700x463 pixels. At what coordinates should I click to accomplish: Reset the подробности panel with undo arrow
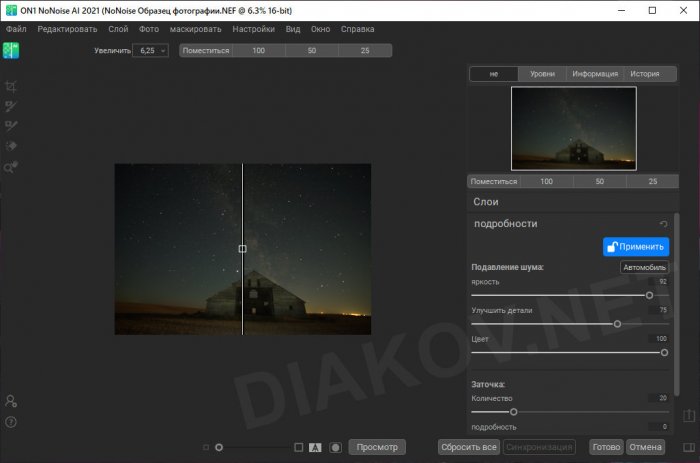pos(664,224)
